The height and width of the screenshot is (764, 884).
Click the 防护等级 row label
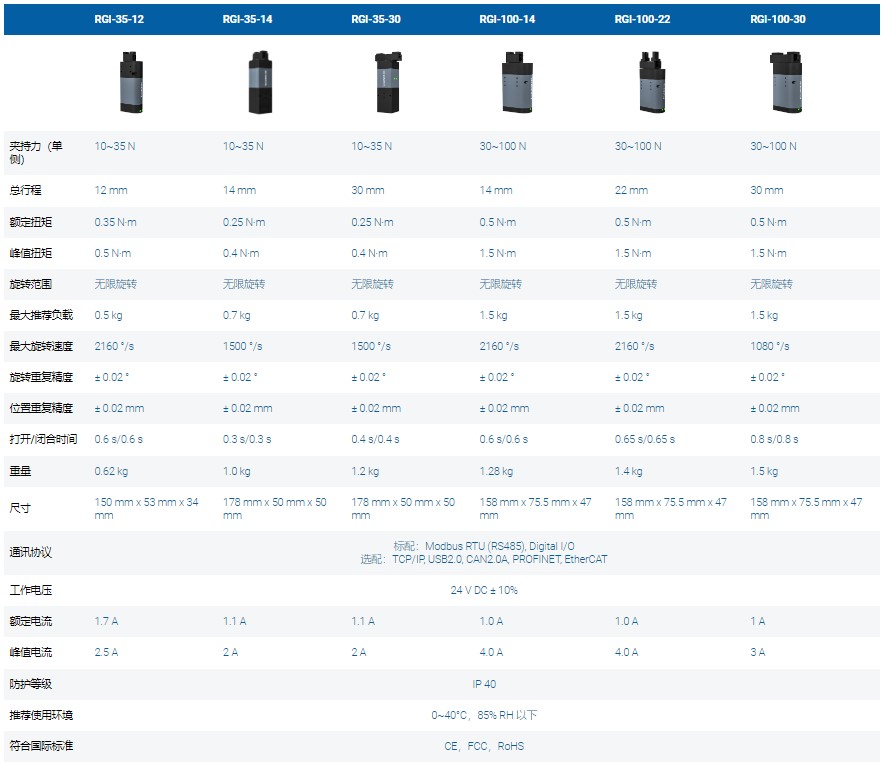[31, 684]
